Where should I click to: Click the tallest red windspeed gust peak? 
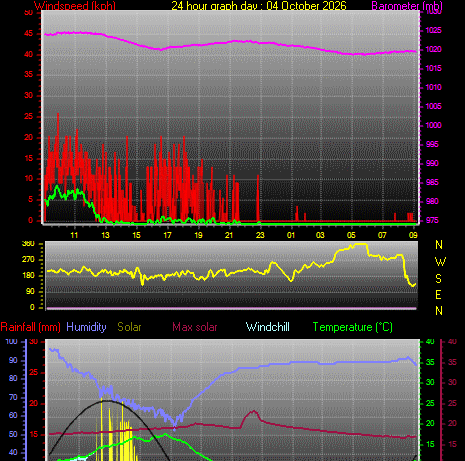[x=58, y=115]
